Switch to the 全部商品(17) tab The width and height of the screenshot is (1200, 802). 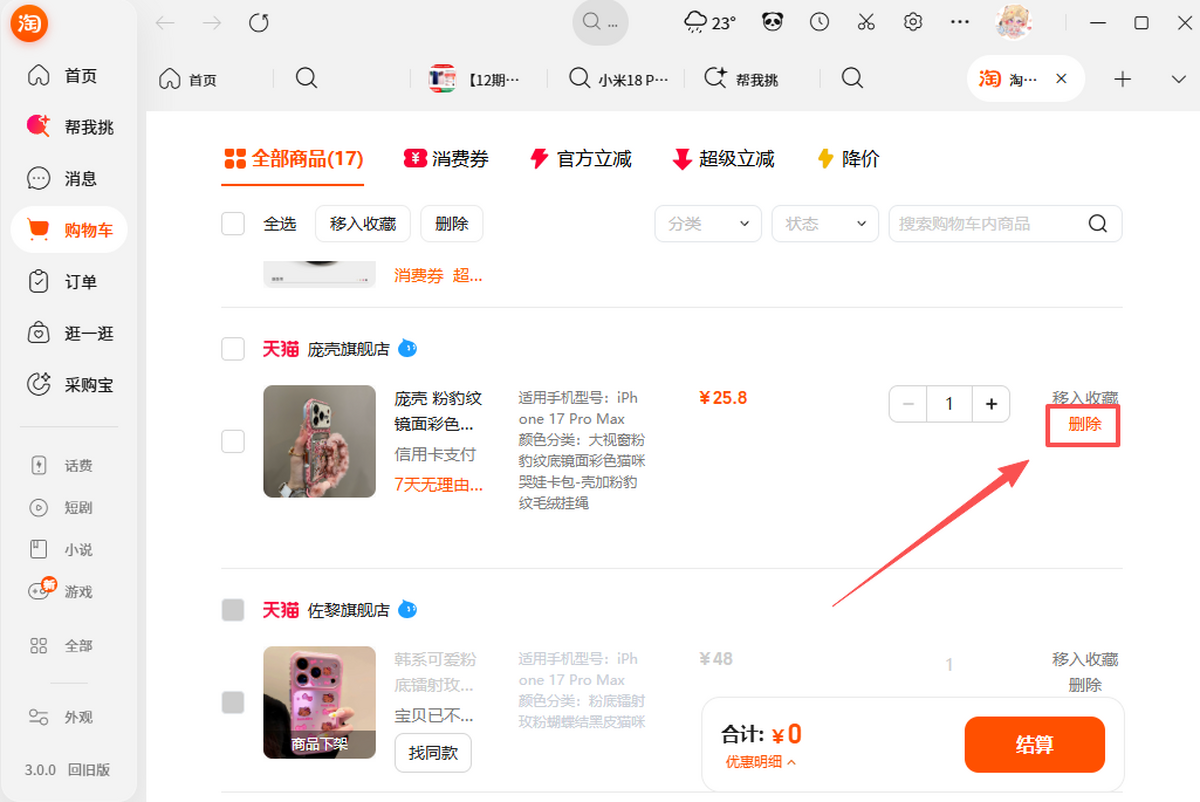293,158
